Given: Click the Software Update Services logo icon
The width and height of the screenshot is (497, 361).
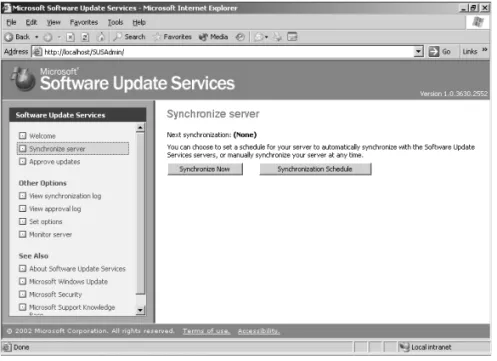Looking at the screenshot, I should pos(23,79).
